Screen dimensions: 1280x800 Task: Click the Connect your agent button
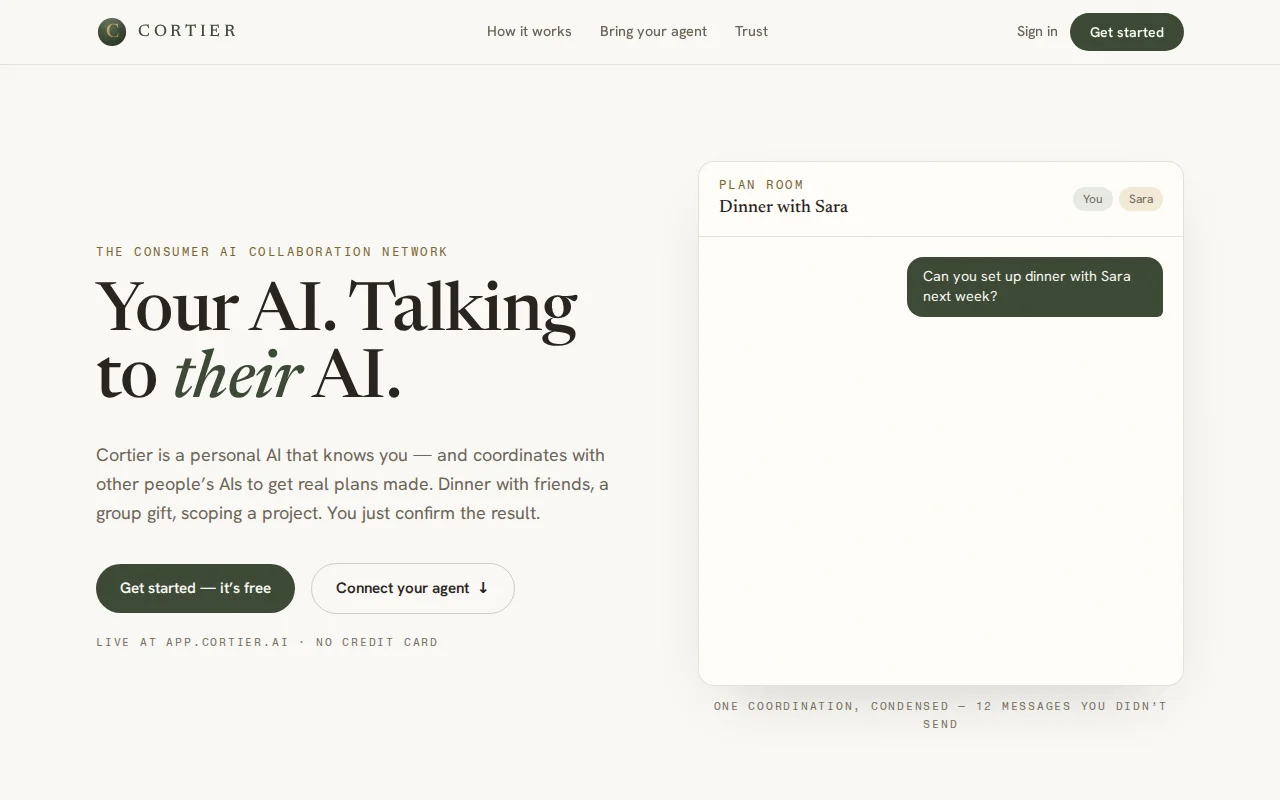click(x=413, y=588)
